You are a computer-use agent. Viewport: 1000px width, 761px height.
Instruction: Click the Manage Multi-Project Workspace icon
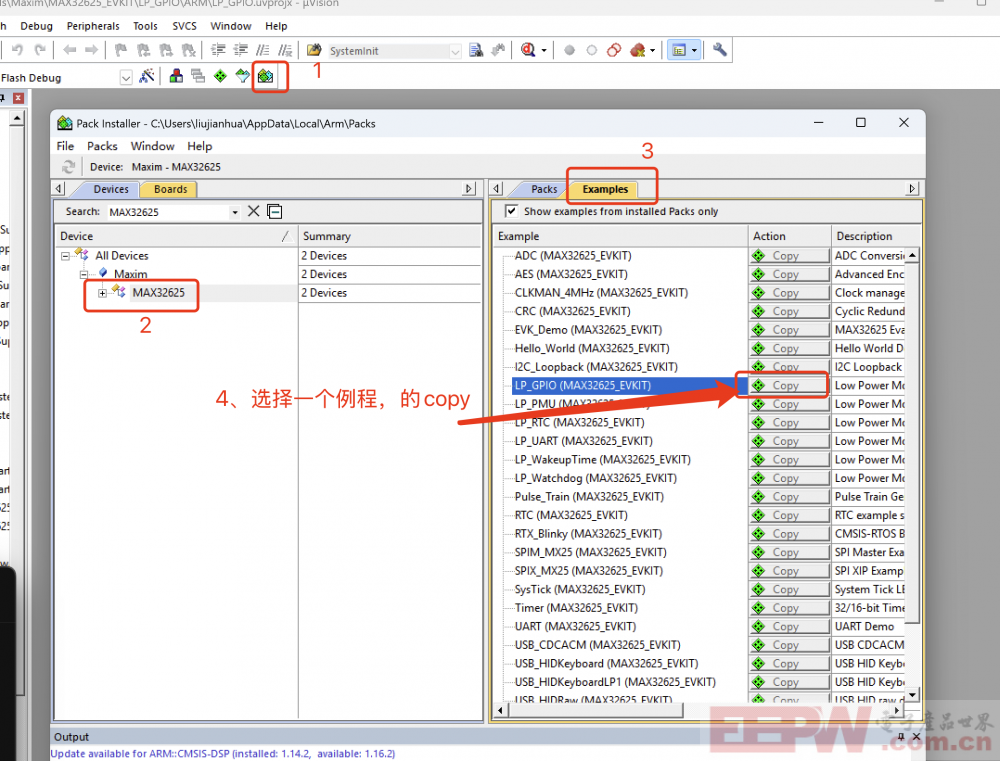(x=198, y=77)
